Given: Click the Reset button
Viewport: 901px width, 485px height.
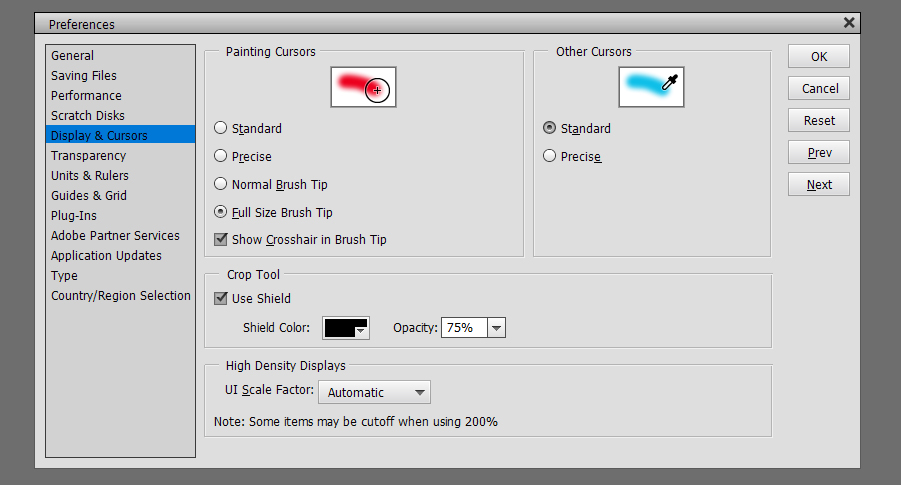Looking at the screenshot, I should click(x=819, y=121).
